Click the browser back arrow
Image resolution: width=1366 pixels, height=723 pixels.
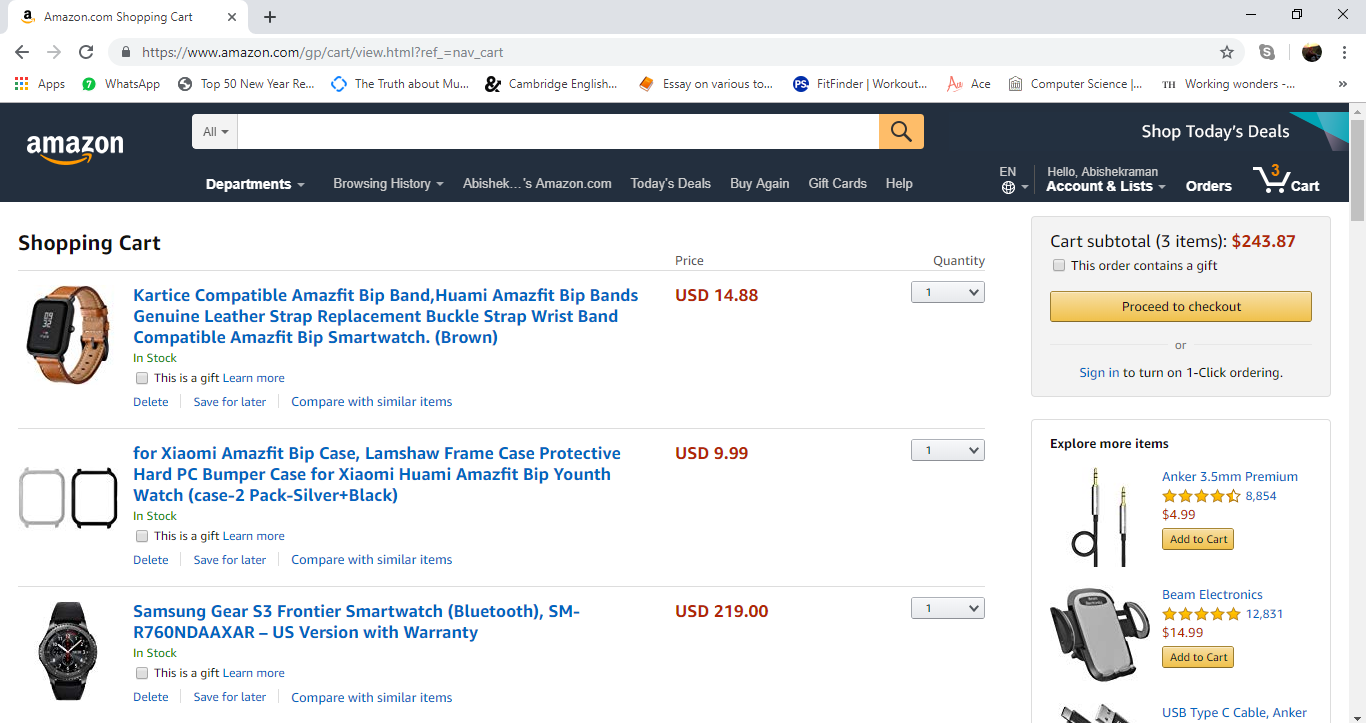[22, 52]
